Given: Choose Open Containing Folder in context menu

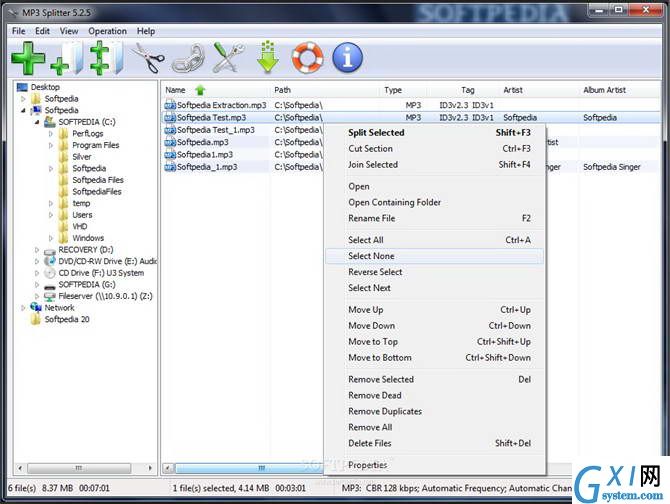Looking at the screenshot, I should coord(435,202).
